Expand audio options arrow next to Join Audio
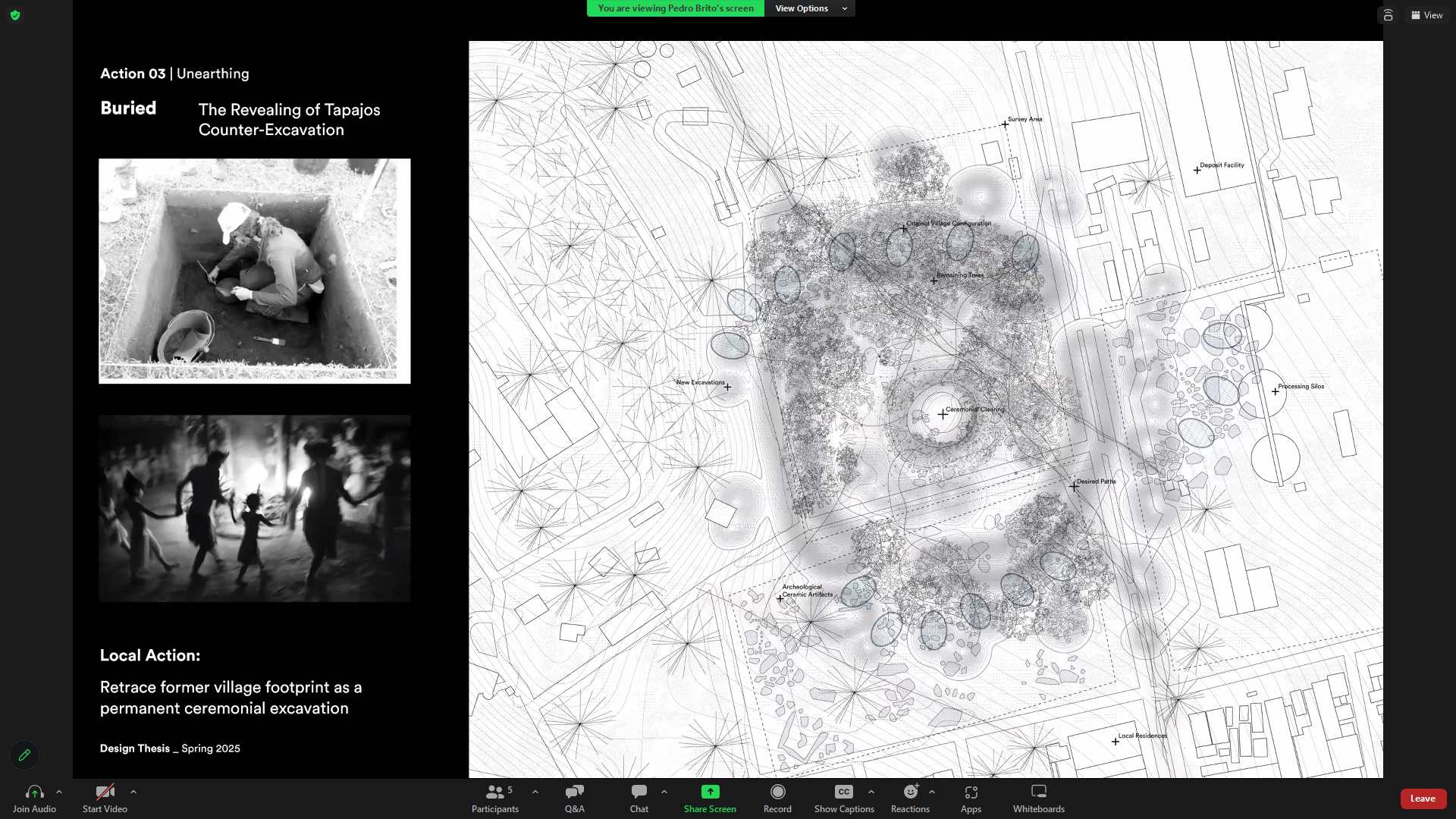Image resolution: width=1456 pixels, height=819 pixels. click(59, 792)
